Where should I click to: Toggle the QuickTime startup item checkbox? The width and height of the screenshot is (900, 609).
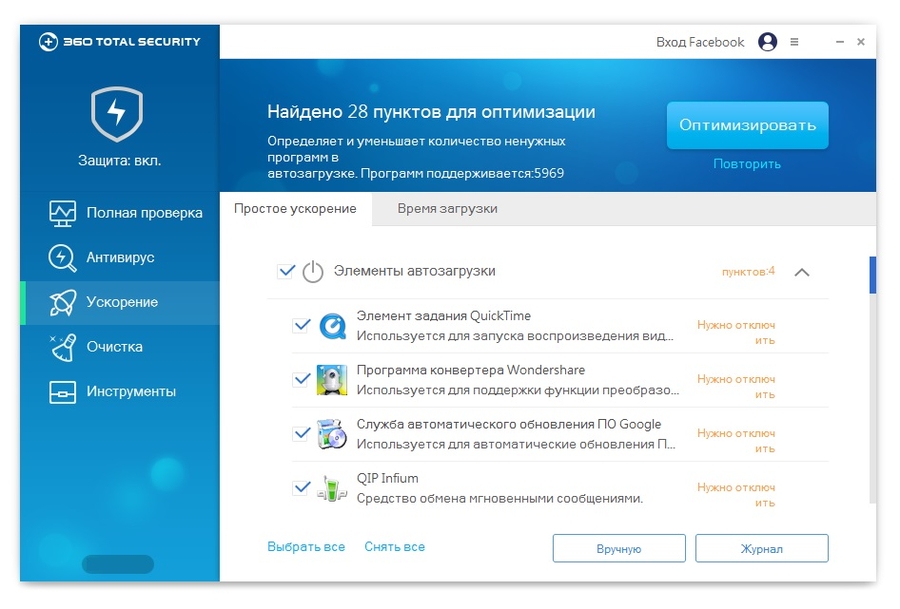pos(300,325)
